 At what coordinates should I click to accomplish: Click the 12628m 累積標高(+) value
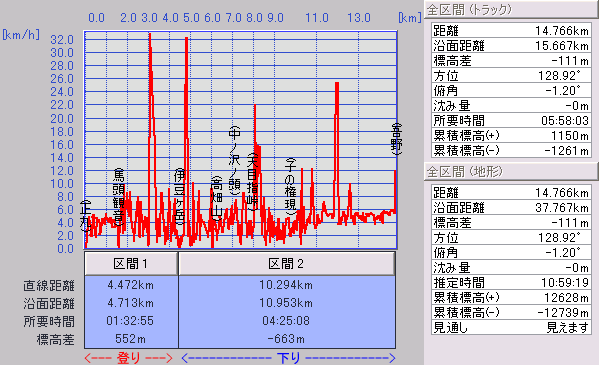tap(567, 298)
